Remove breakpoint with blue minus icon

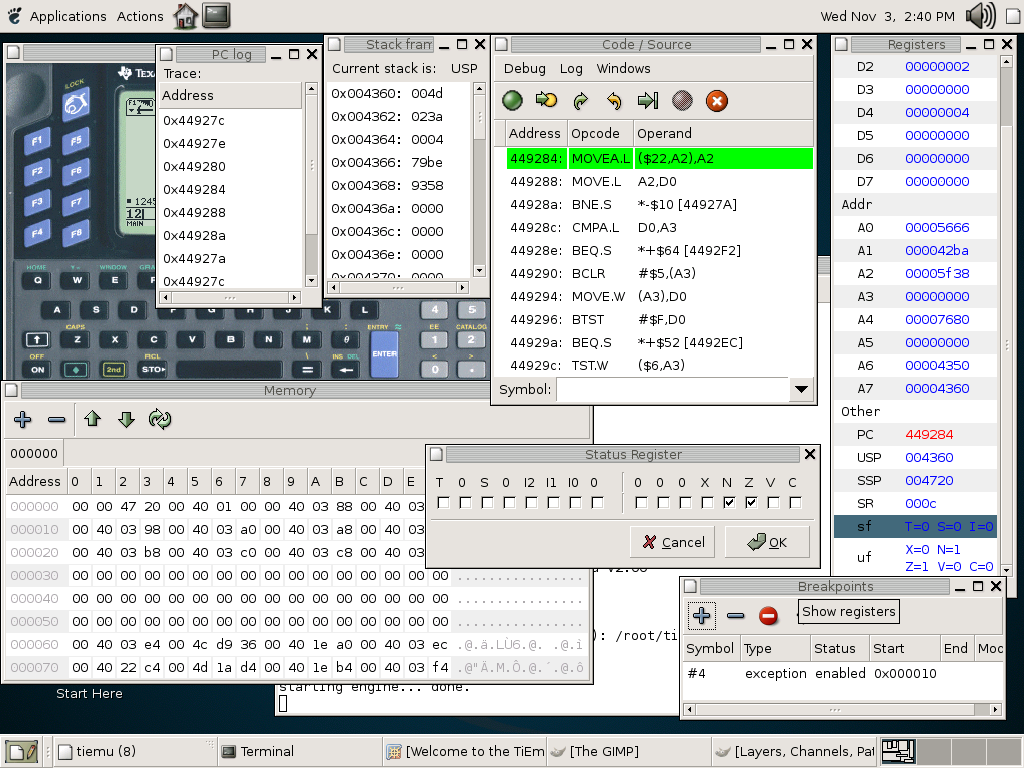(735, 615)
